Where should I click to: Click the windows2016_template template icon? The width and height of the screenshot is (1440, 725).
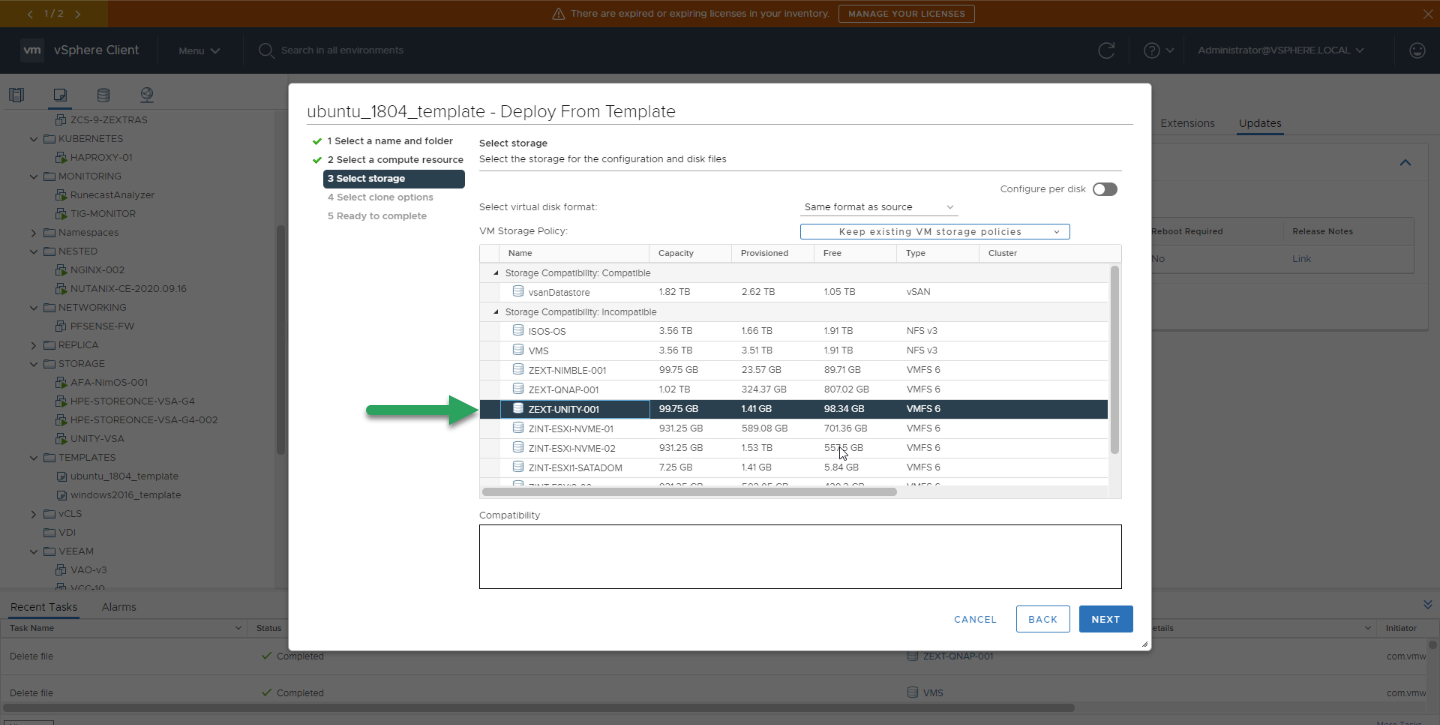point(62,495)
